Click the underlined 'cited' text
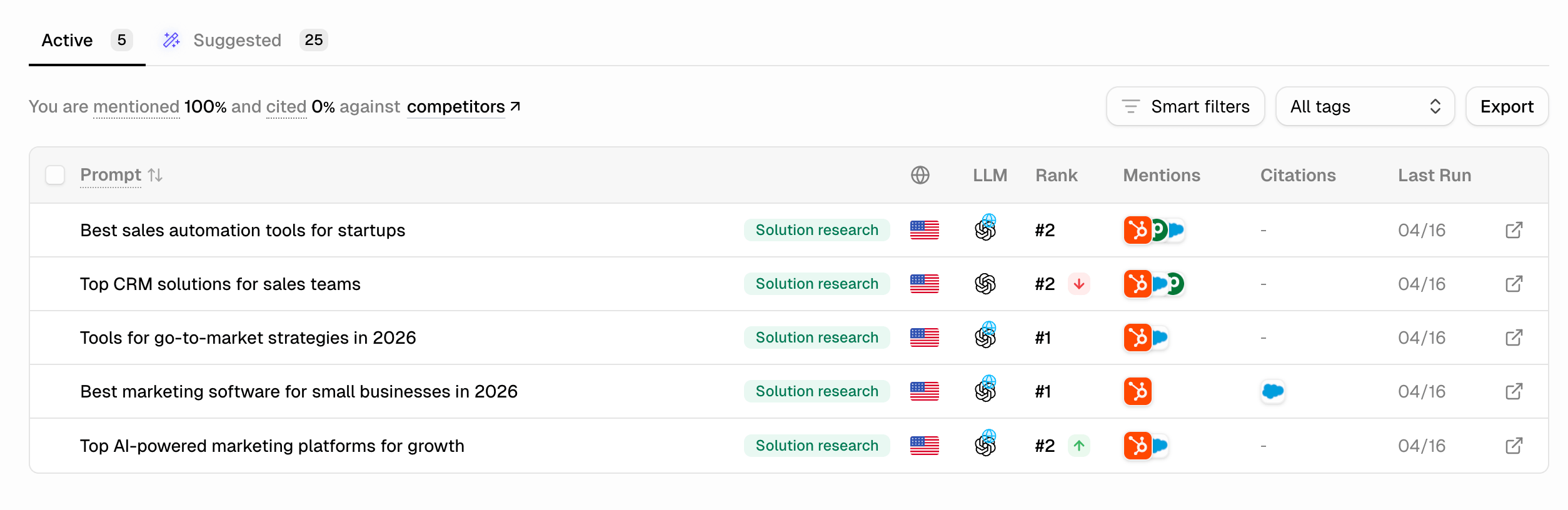The width and height of the screenshot is (1568, 510). pyautogui.click(x=286, y=107)
